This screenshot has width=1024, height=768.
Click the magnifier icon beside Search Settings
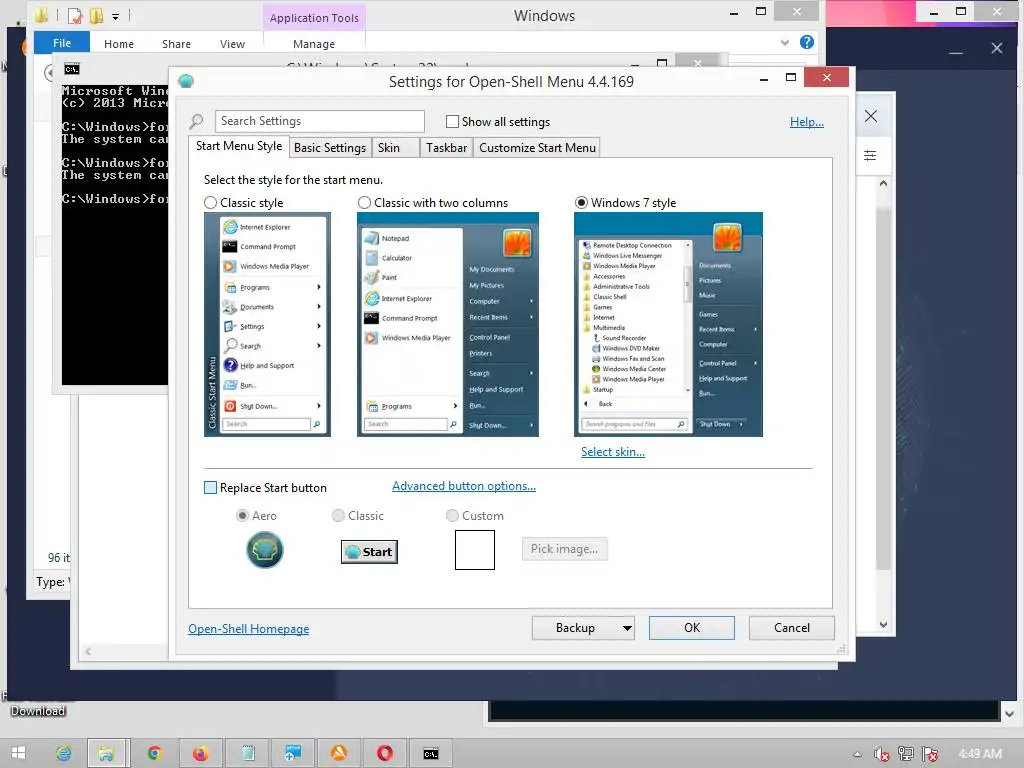[x=196, y=121]
